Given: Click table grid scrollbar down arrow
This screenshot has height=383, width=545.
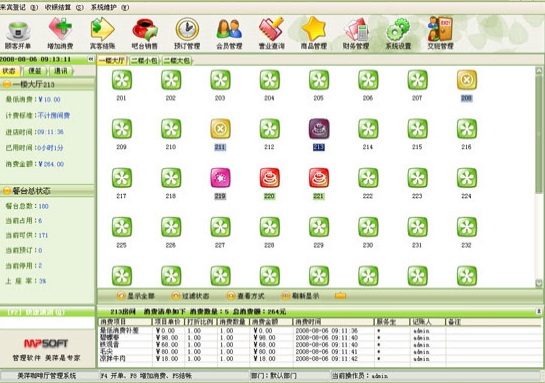Looking at the screenshot, I should (x=539, y=283).
